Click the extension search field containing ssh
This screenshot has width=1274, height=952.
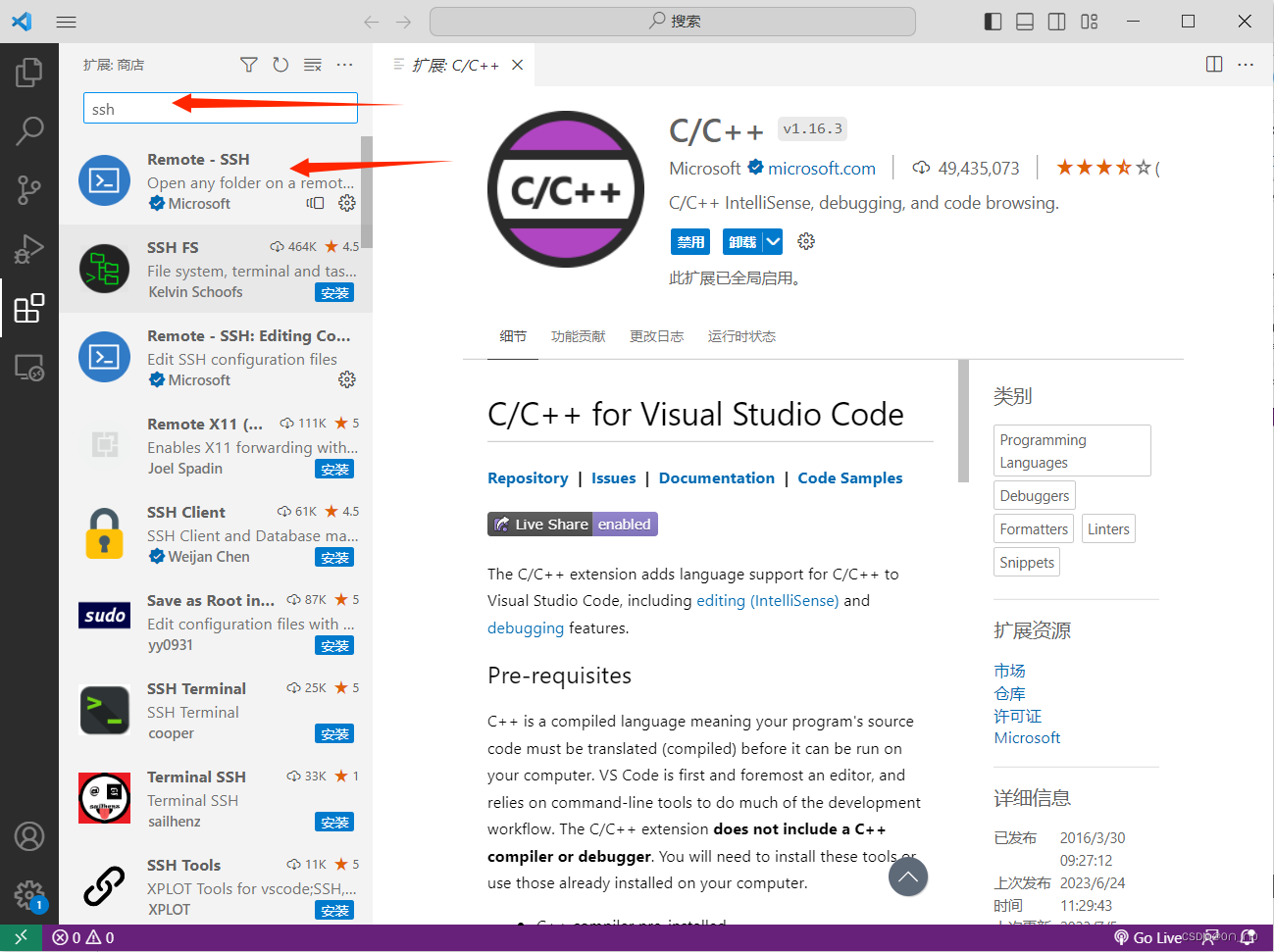pyautogui.click(x=221, y=109)
